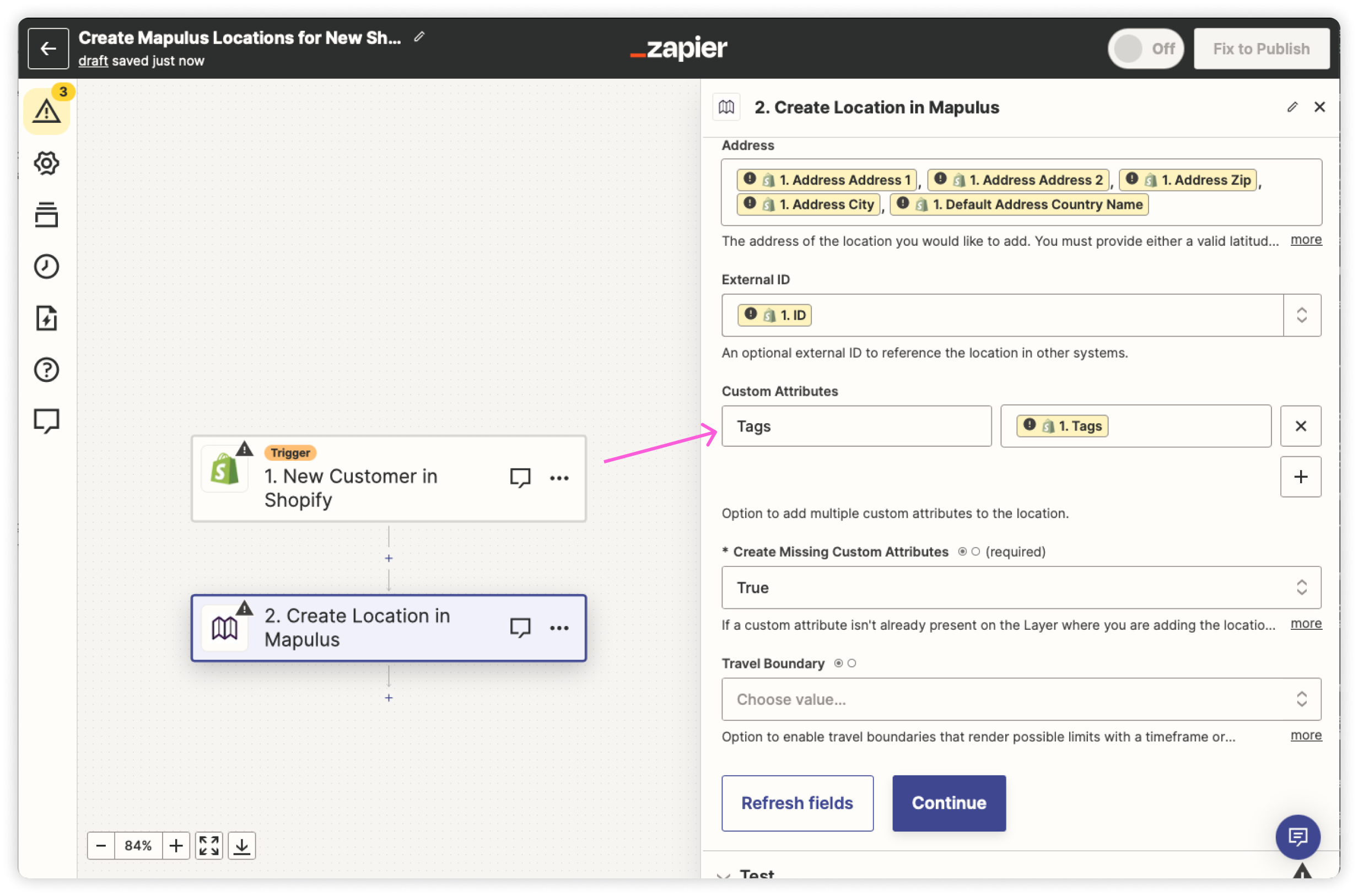Click the Mapulus map icon on step 2
Image resolution: width=1358 pixels, height=896 pixels.
pyautogui.click(x=225, y=629)
